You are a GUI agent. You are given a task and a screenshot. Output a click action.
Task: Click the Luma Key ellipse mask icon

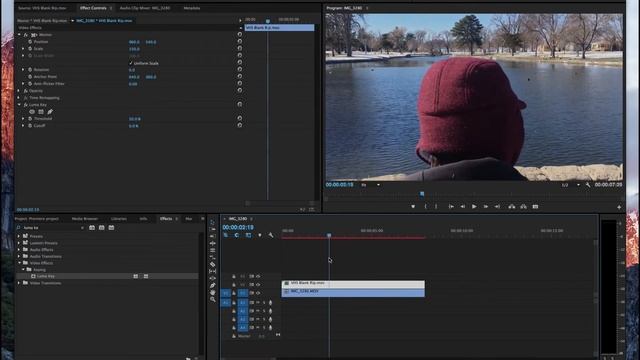(x=32, y=112)
